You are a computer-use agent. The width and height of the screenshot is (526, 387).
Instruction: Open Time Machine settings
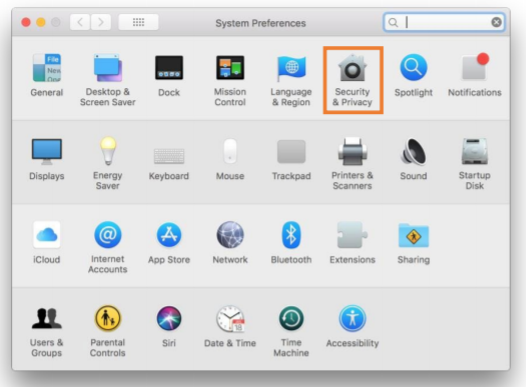click(291, 331)
